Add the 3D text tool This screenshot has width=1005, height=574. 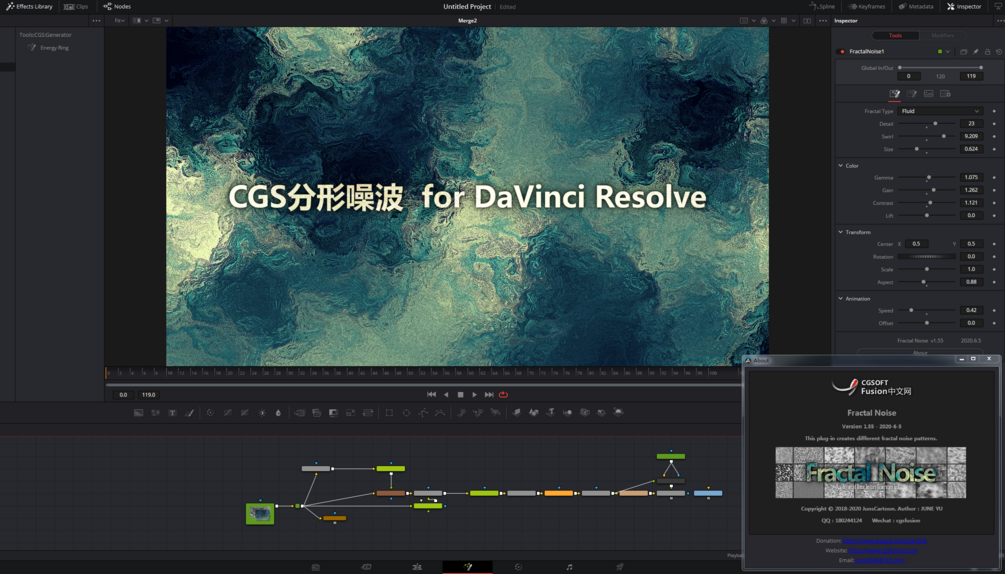coord(551,413)
